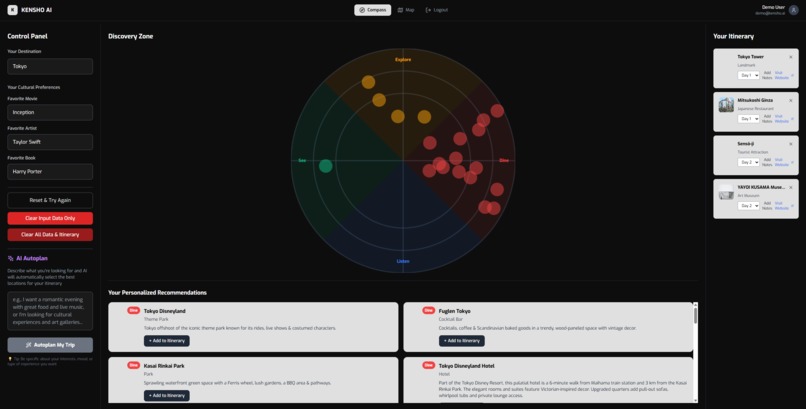Open the day dropdown for Mitsukoshi Ginza
Image resolution: width=806 pixels, height=409 pixels.
click(748, 119)
